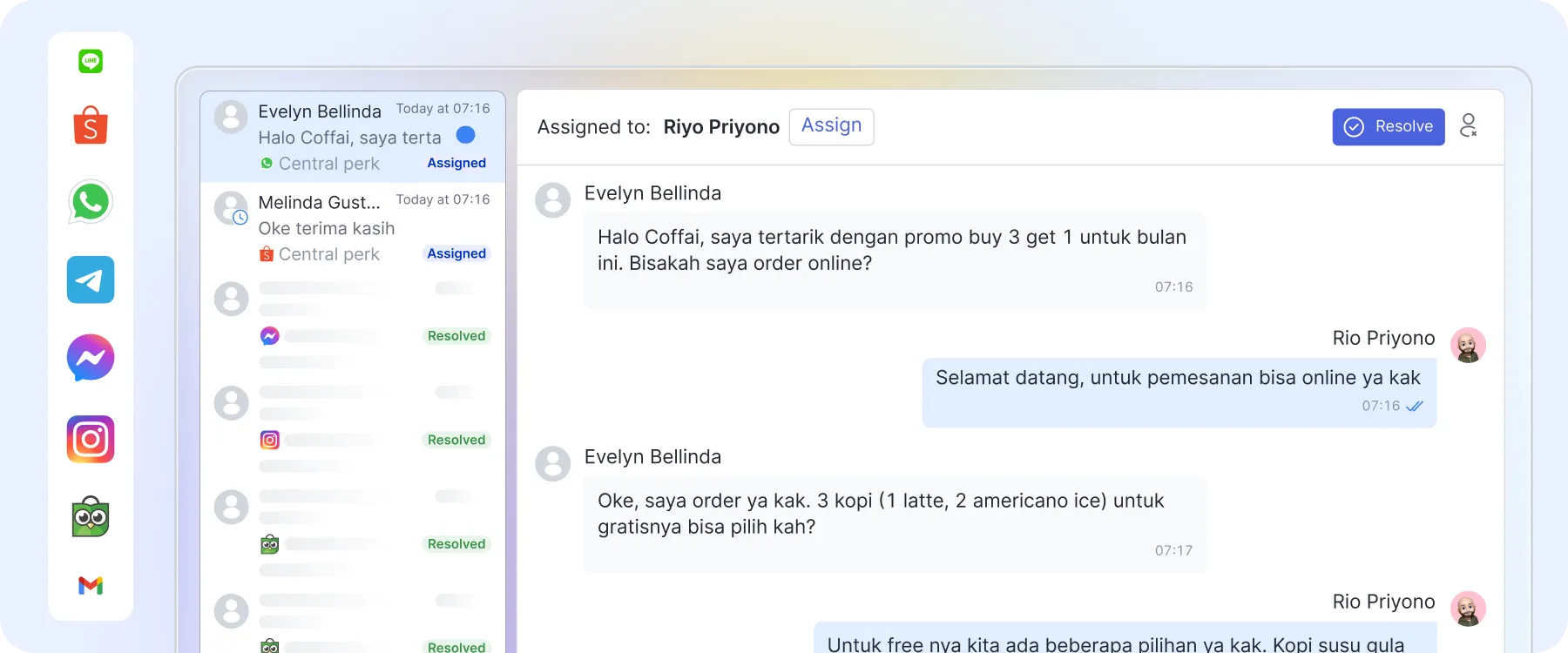Click the Resolved badge on Instagram conversation

point(456,440)
